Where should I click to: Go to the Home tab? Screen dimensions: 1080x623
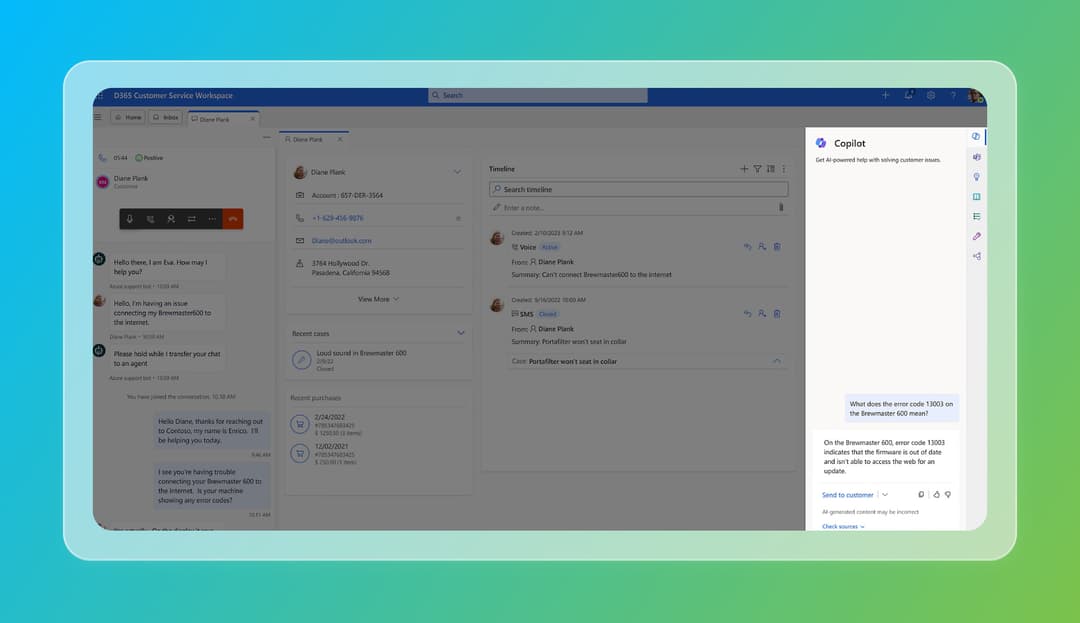(x=128, y=118)
